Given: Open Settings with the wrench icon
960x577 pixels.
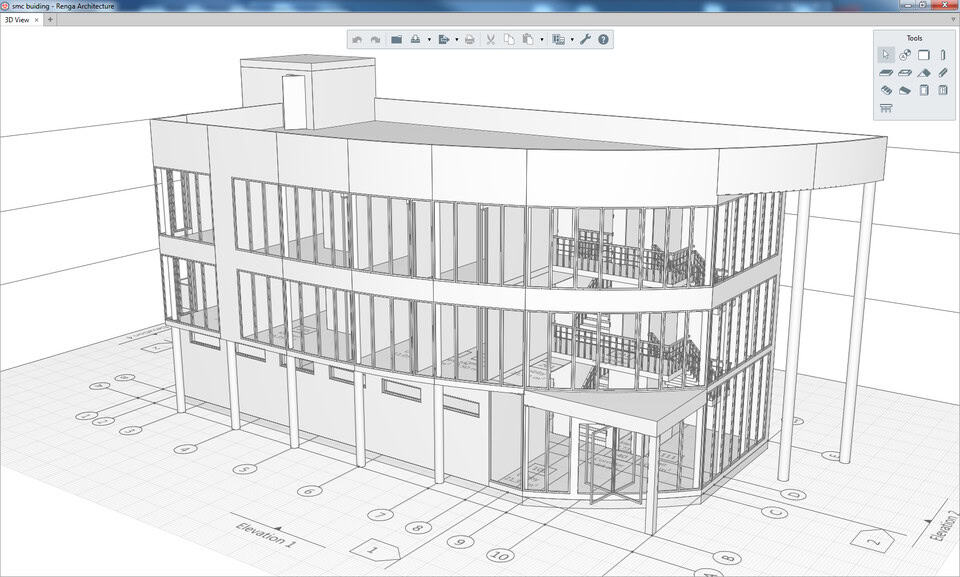Looking at the screenshot, I should point(586,40).
